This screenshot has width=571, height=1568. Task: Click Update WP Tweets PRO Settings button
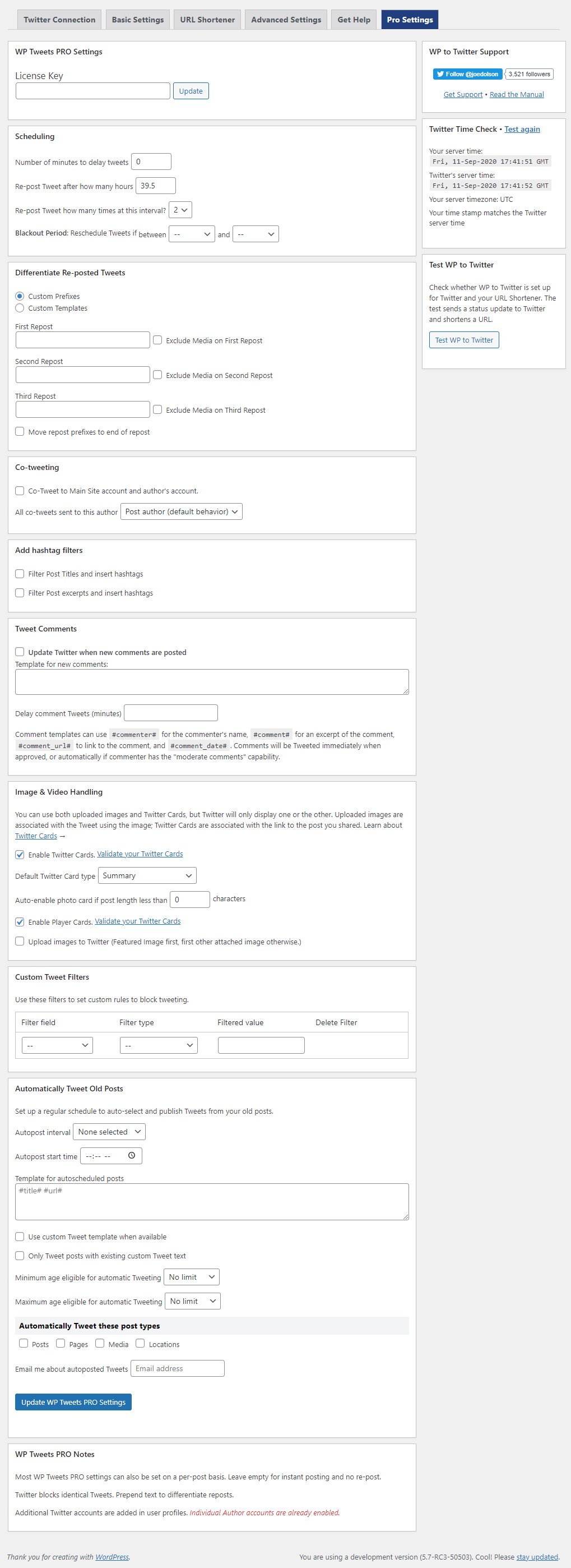coord(73,1402)
